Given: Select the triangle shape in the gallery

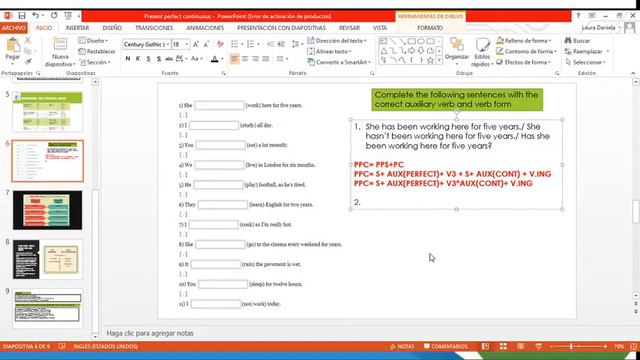Looking at the screenshot, I should click(384, 51).
